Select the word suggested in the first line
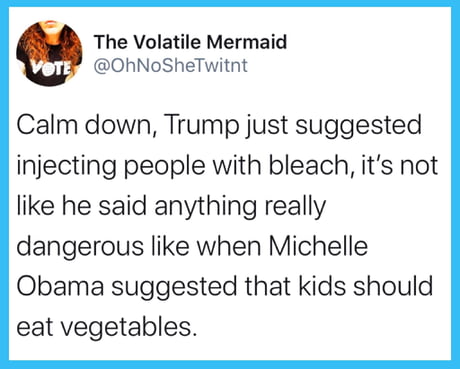This screenshot has width=460, height=369. [358, 126]
